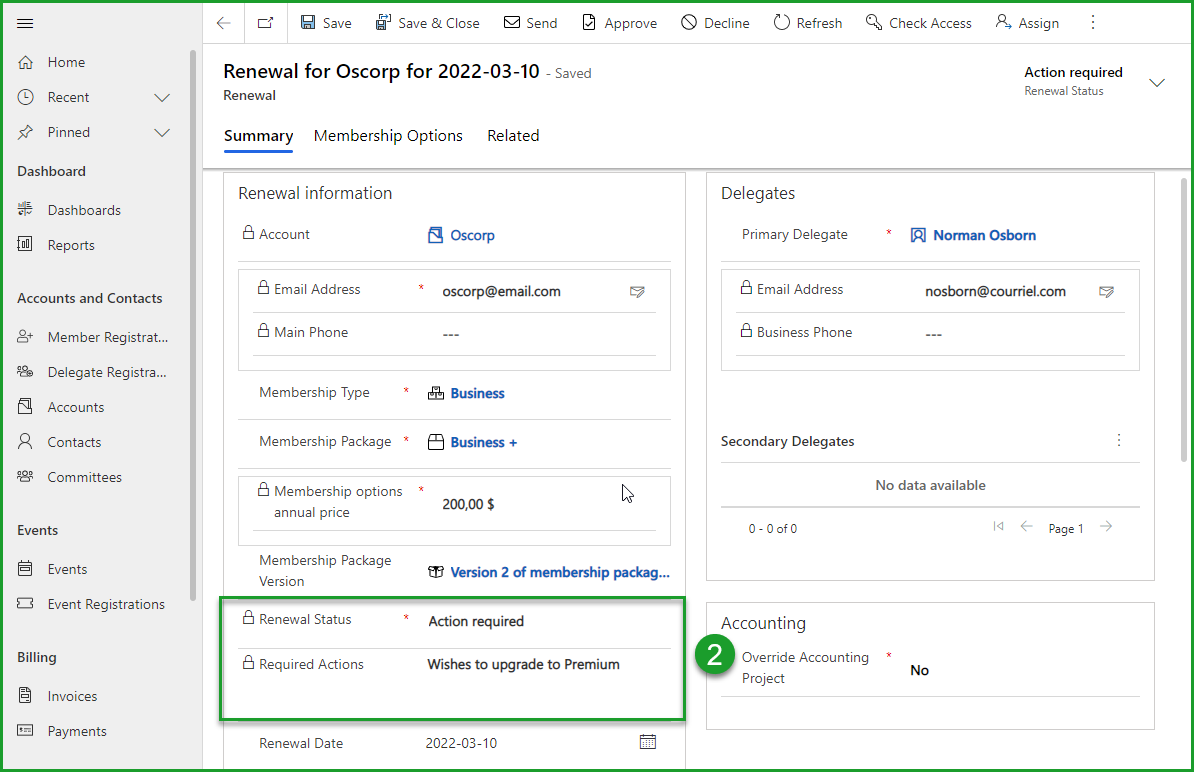Open the Related tab

(x=513, y=136)
